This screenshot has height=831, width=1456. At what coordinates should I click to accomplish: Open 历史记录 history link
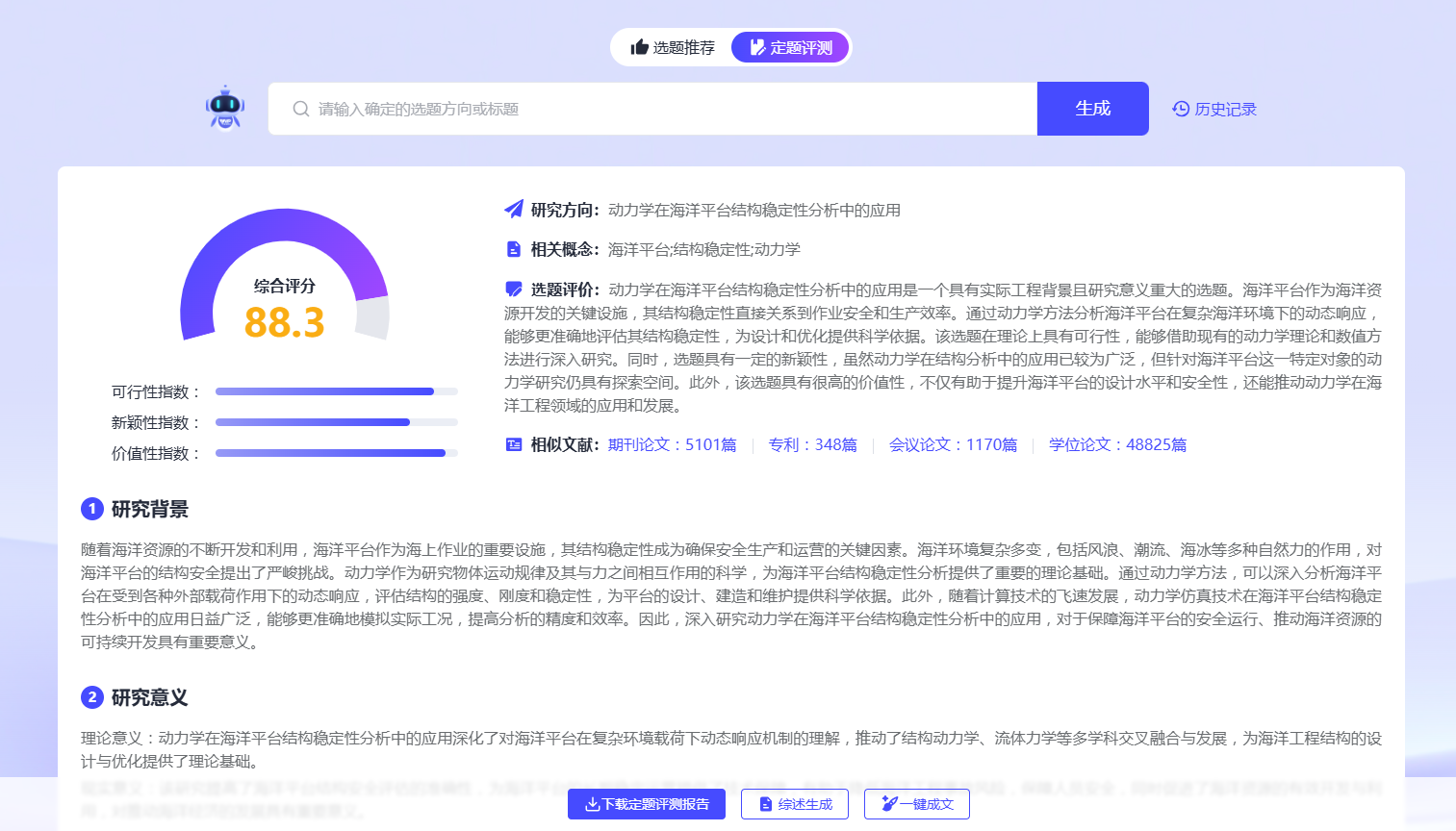[1214, 109]
